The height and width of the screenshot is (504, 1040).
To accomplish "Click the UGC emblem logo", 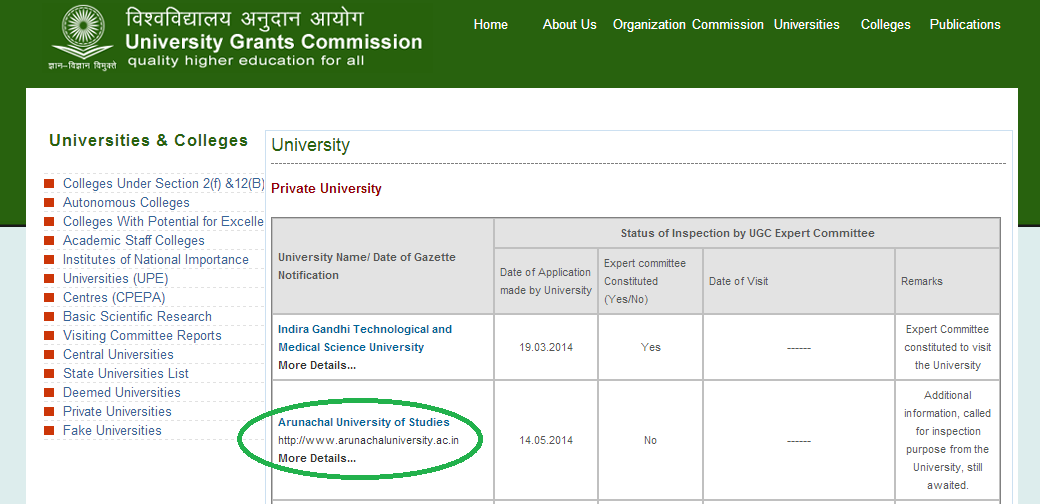I will tap(82, 35).
